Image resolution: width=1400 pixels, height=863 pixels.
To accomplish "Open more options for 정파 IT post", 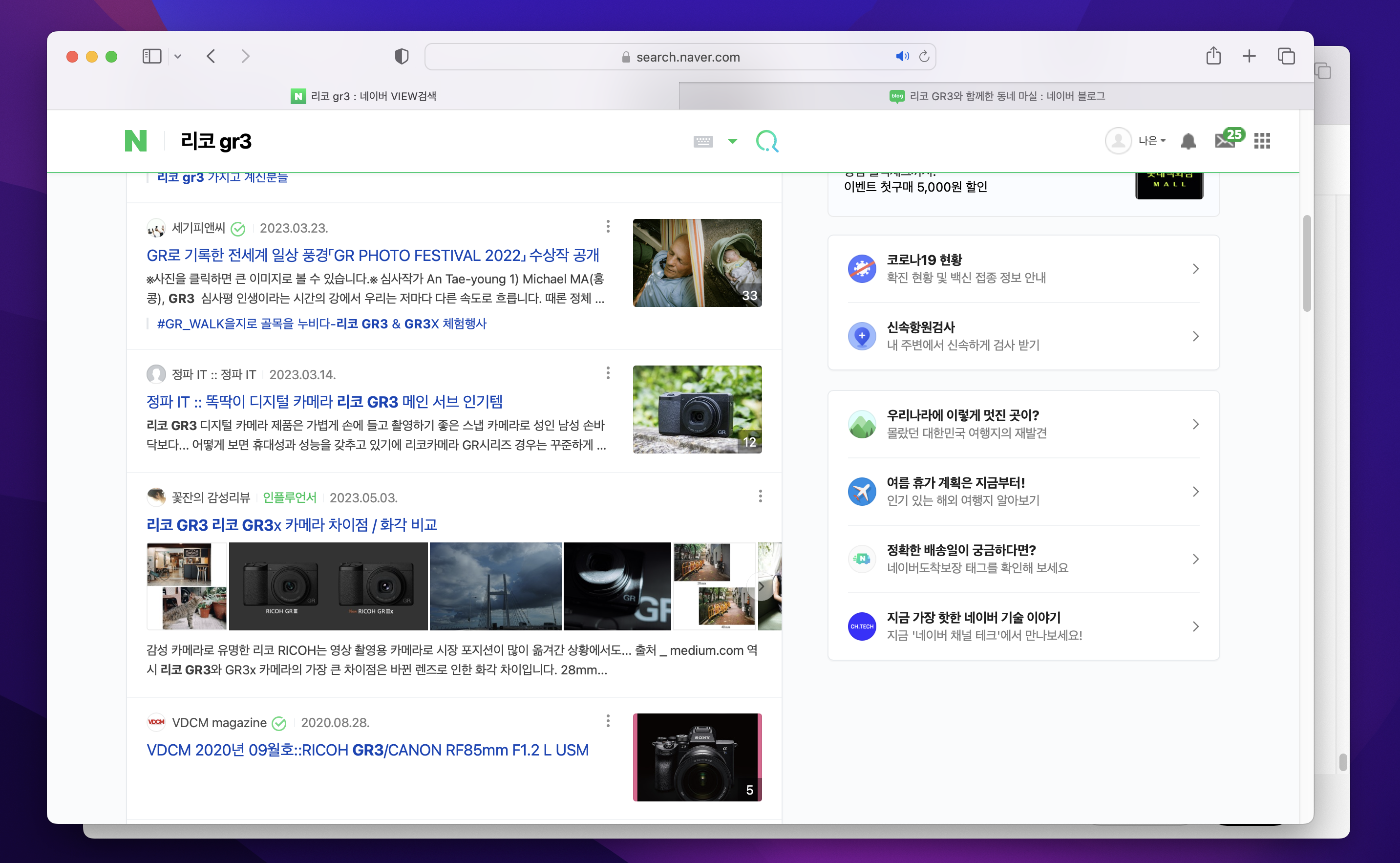I will coord(608,373).
